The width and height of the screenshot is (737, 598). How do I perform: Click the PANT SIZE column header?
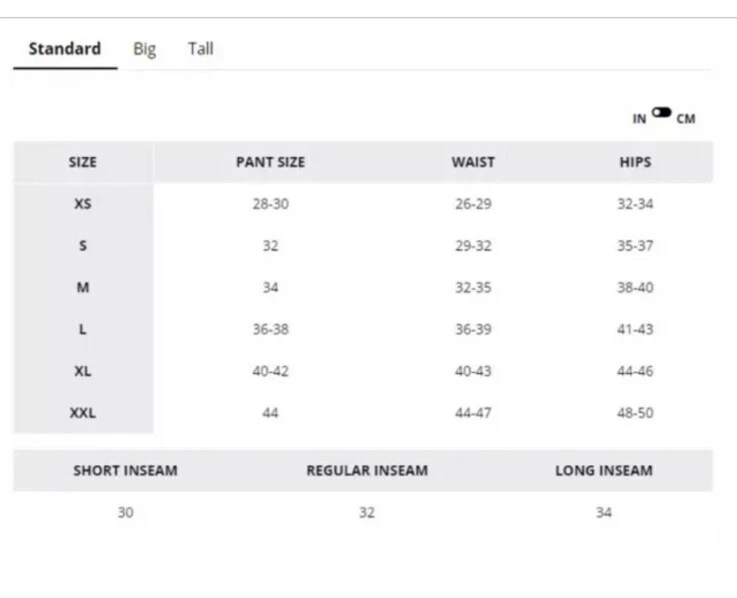click(x=270, y=162)
